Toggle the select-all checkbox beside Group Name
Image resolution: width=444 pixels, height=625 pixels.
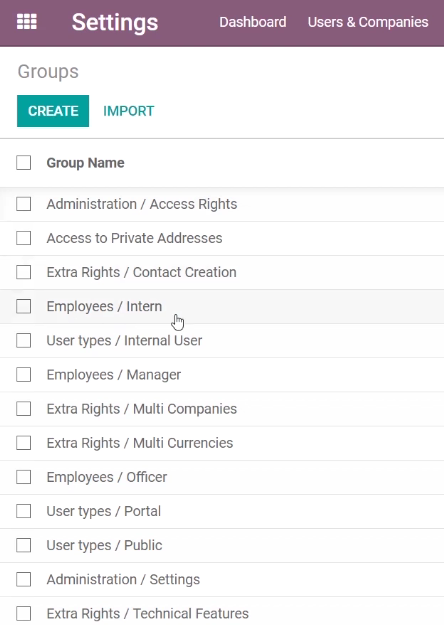click(x=24, y=163)
